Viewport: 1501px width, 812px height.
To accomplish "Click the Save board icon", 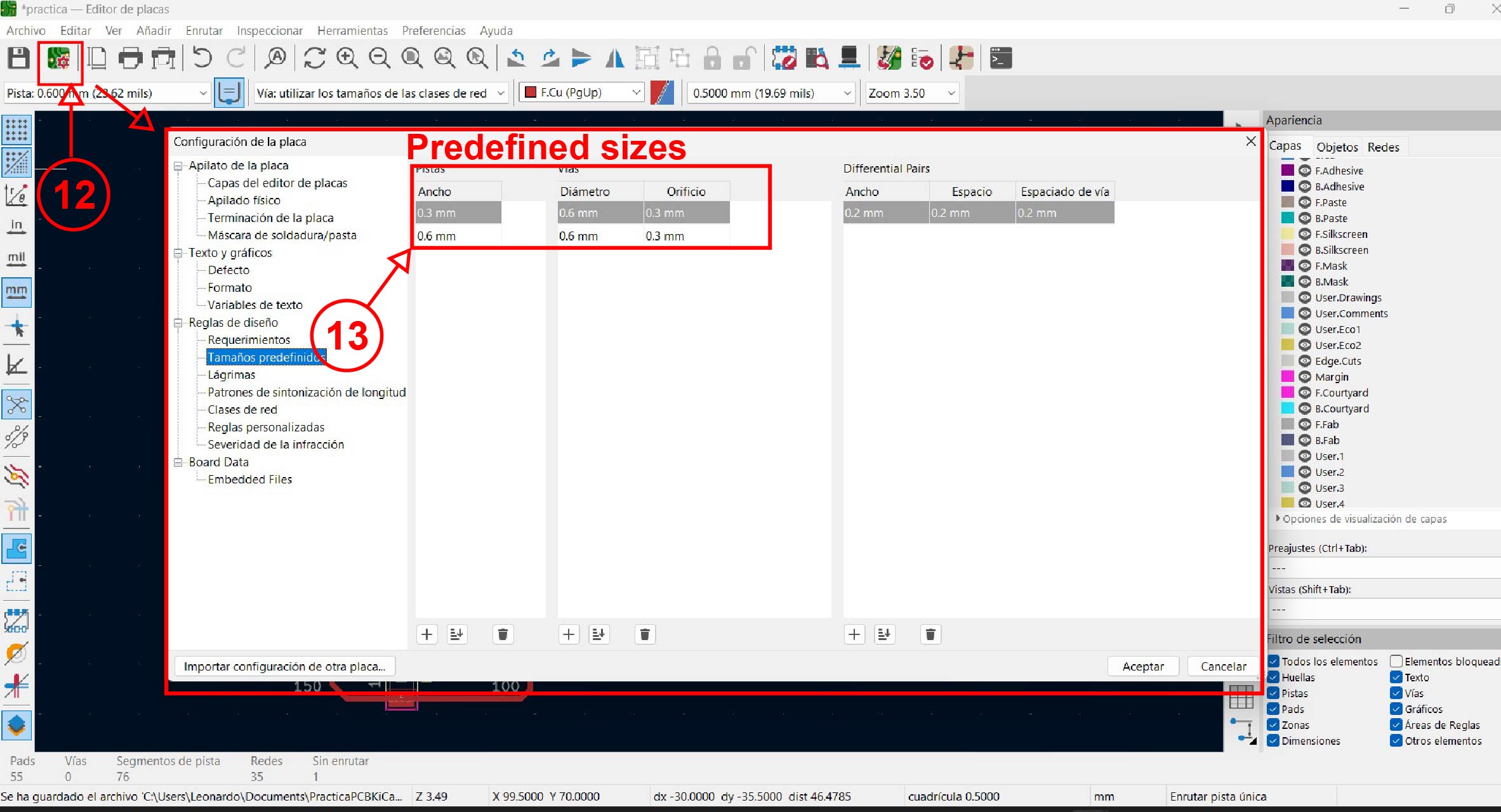I will coord(18,58).
